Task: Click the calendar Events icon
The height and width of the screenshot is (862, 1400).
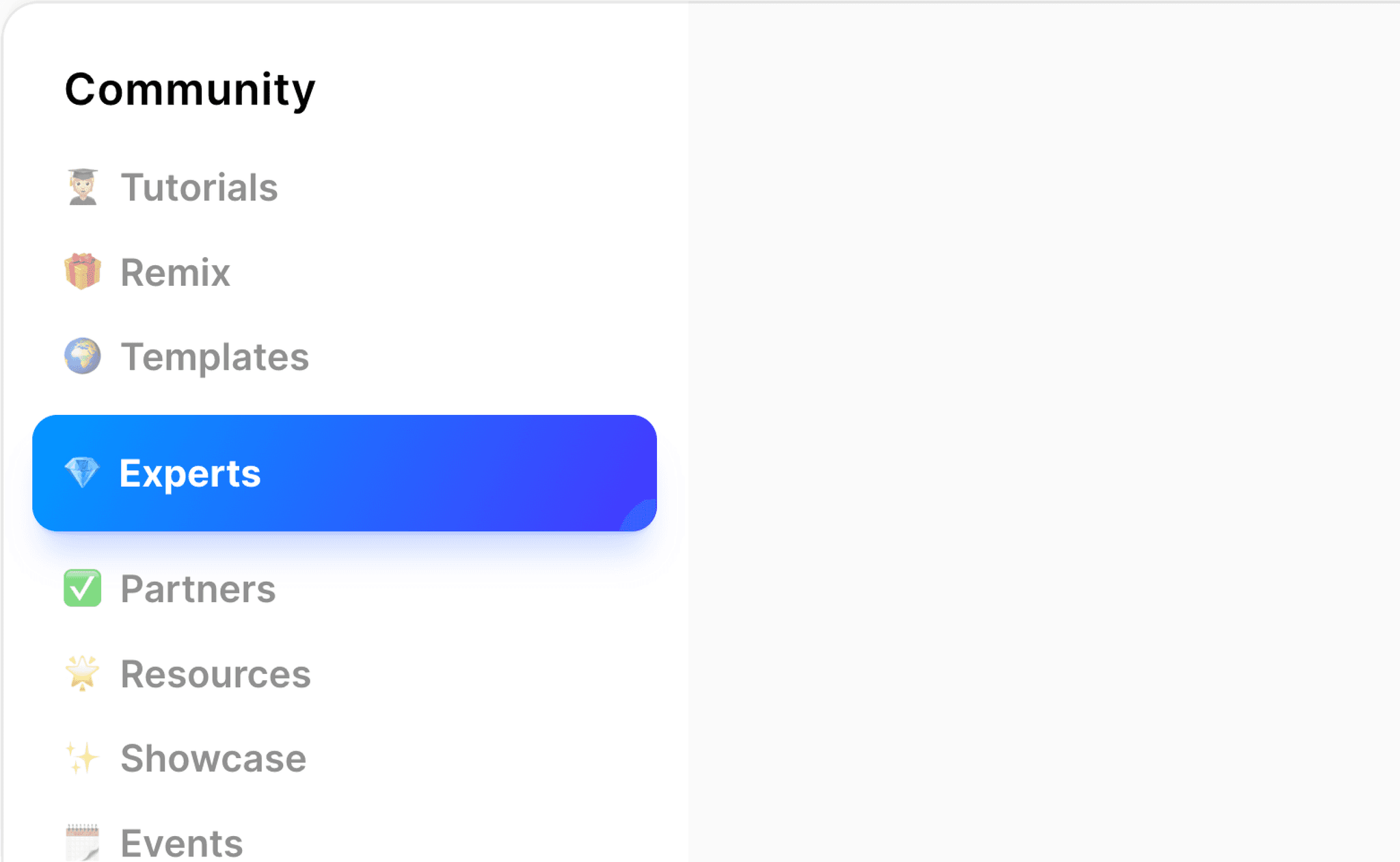Action: (82, 841)
